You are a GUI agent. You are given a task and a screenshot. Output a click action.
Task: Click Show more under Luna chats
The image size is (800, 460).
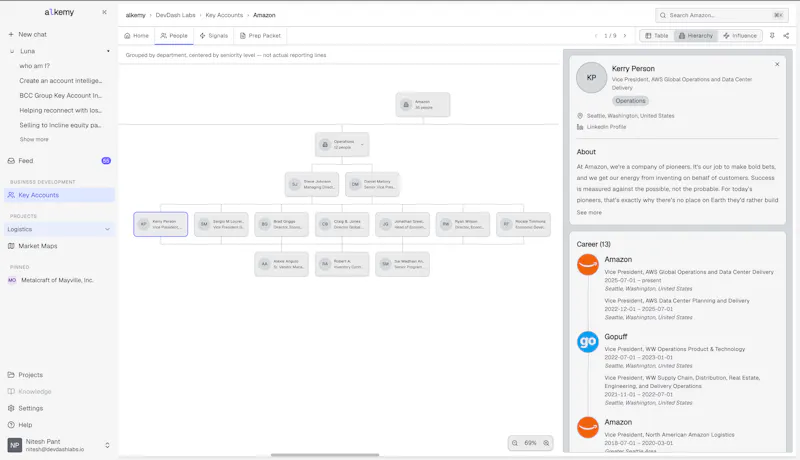pyautogui.click(x=34, y=139)
